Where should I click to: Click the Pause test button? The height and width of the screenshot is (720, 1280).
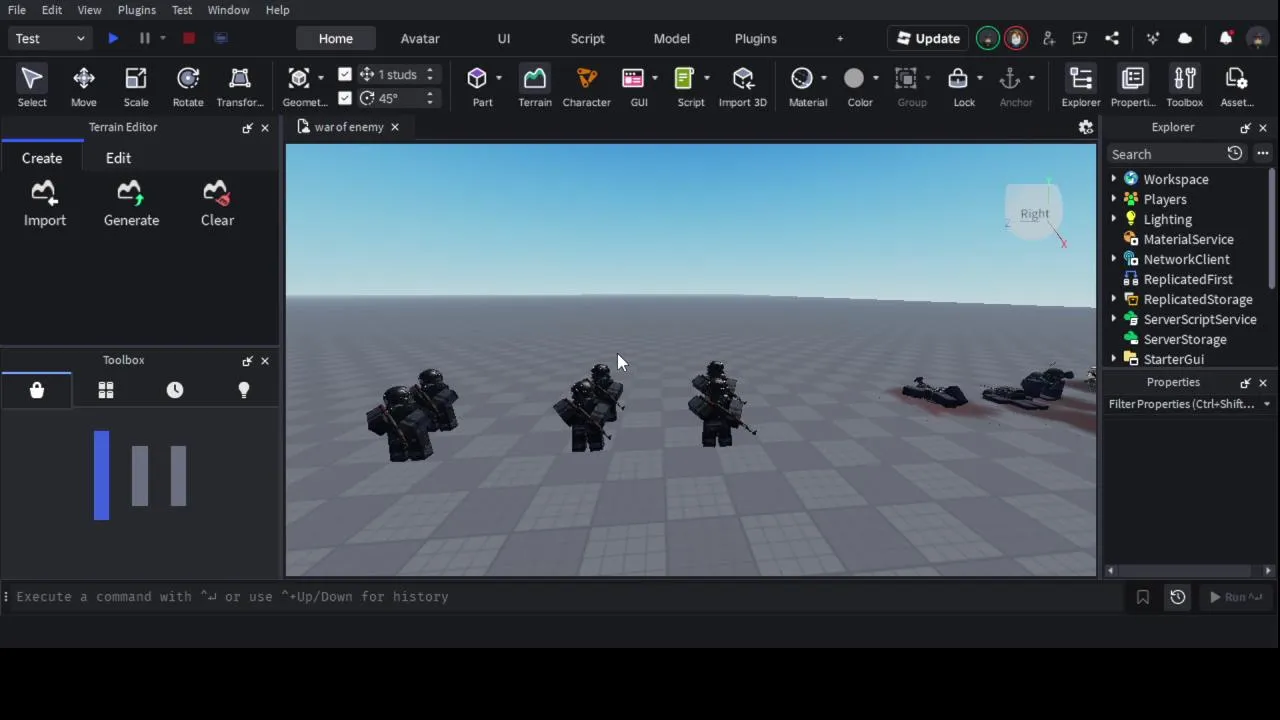(x=144, y=38)
